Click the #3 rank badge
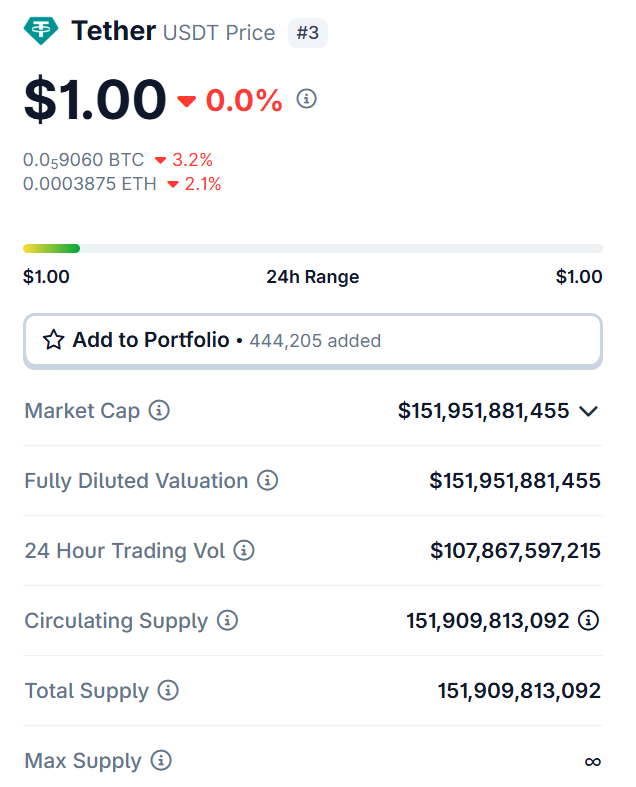The width and height of the screenshot is (636, 787). click(x=308, y=33)
